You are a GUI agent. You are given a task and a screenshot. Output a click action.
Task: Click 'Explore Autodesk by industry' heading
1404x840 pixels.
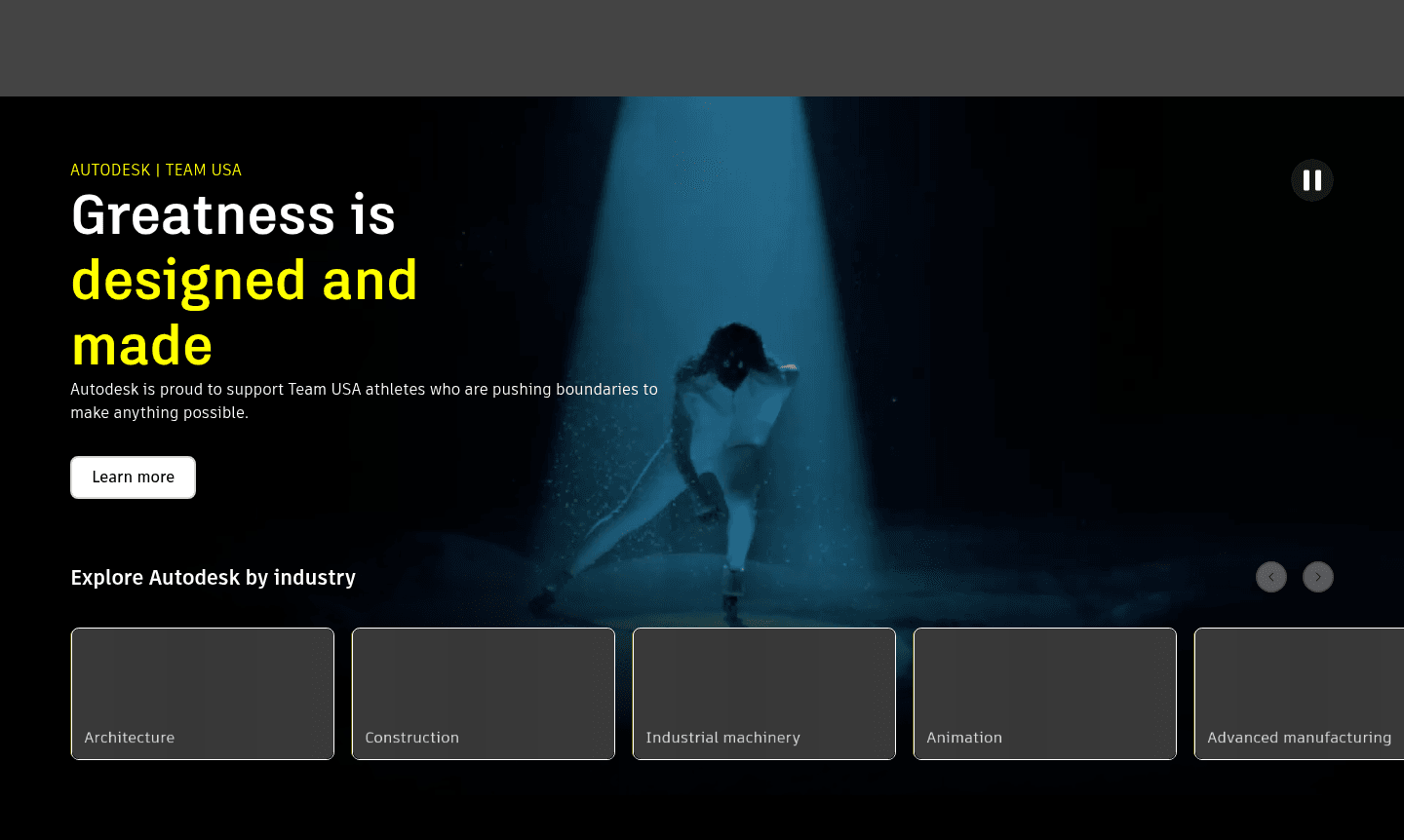pyautogui.click(x=213, y=578)
